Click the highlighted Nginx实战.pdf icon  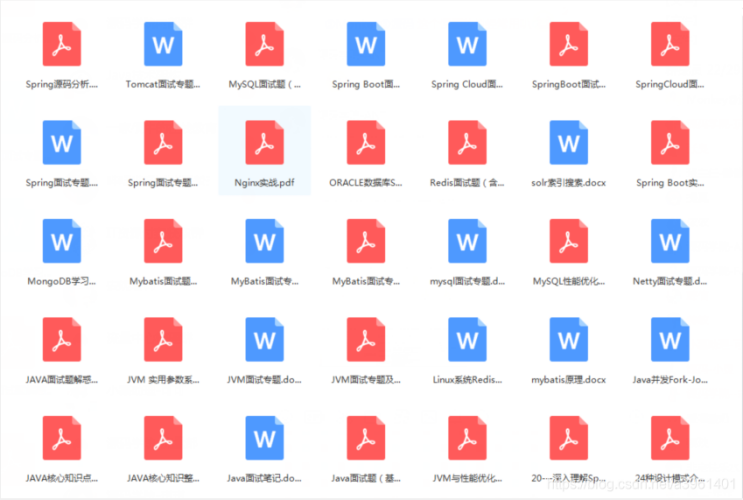point(264,143)
